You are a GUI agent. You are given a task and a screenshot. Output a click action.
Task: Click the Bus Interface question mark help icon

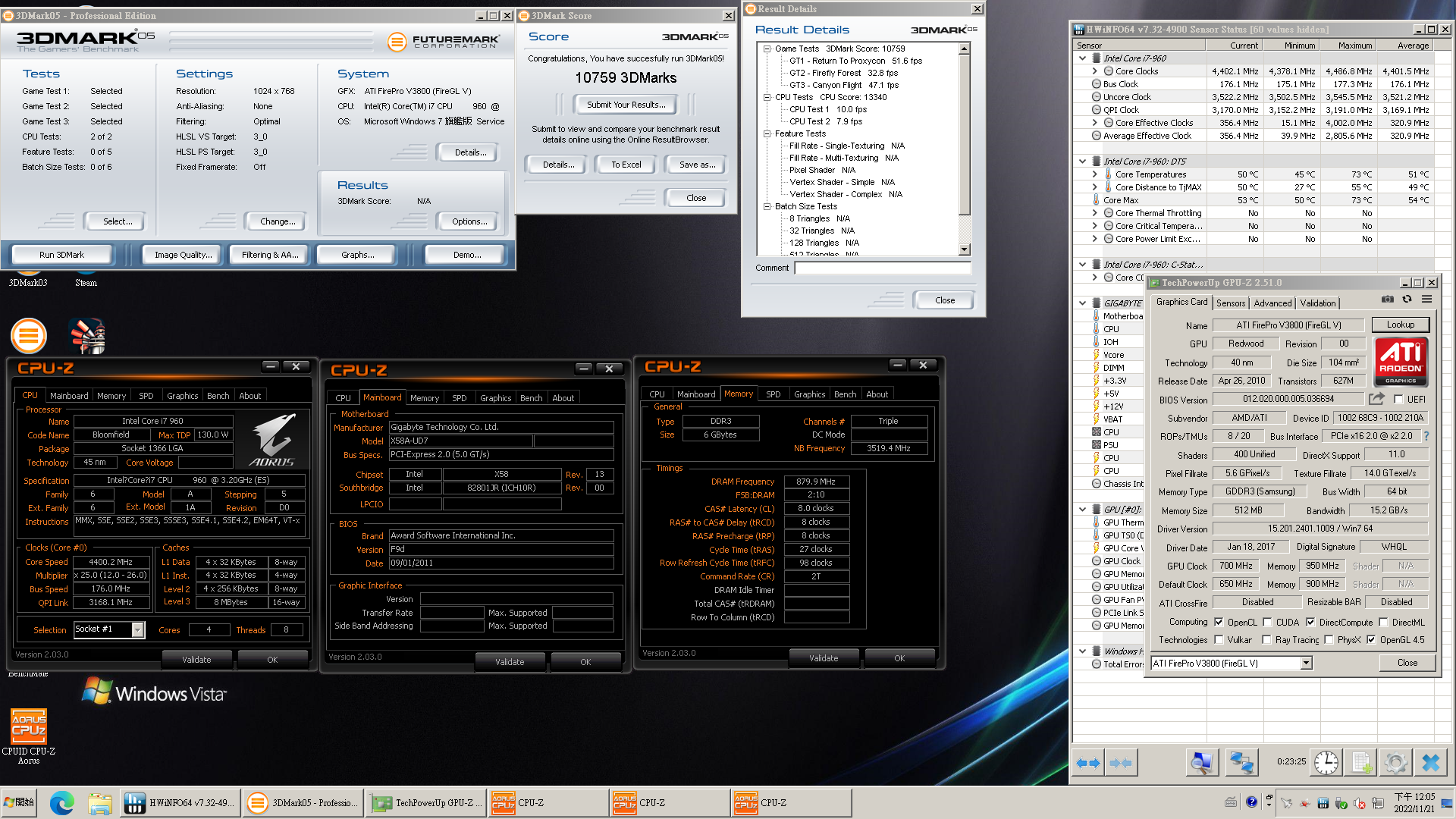point(1426,436)
